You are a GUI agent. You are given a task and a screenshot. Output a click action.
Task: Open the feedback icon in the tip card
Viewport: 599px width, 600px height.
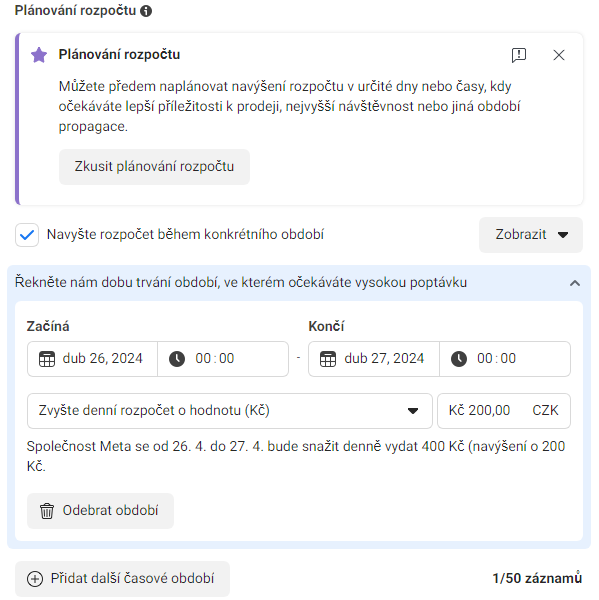[x=519, y=55]
